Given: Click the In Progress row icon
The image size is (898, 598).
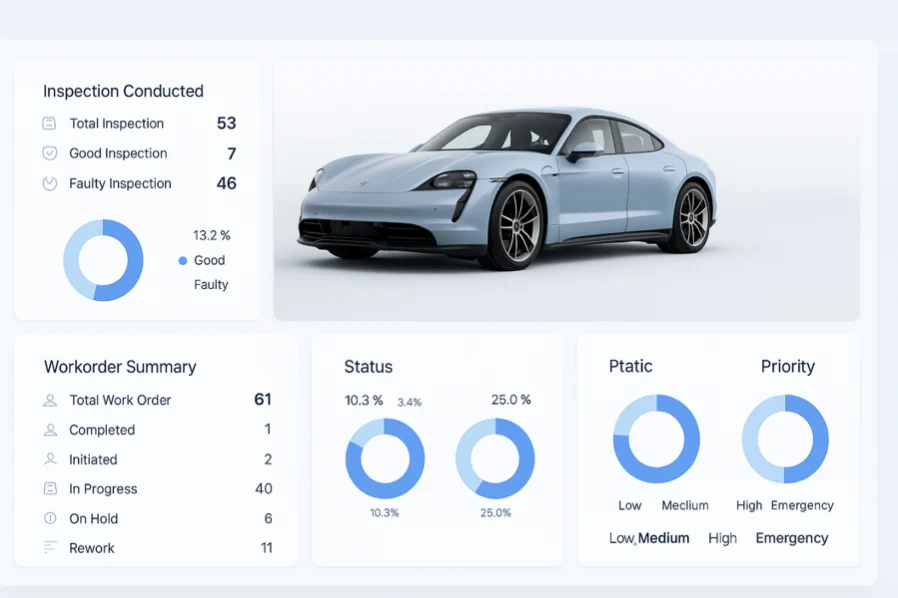Looking at the screenshot, I should click(50, 489).
